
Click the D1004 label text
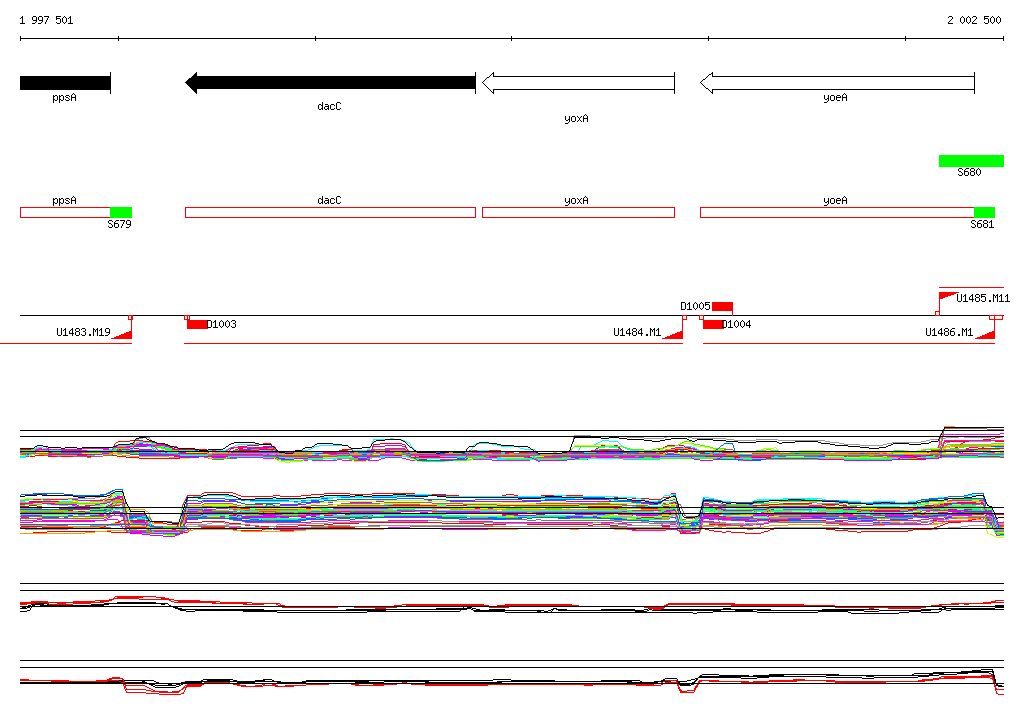(736, 324)
